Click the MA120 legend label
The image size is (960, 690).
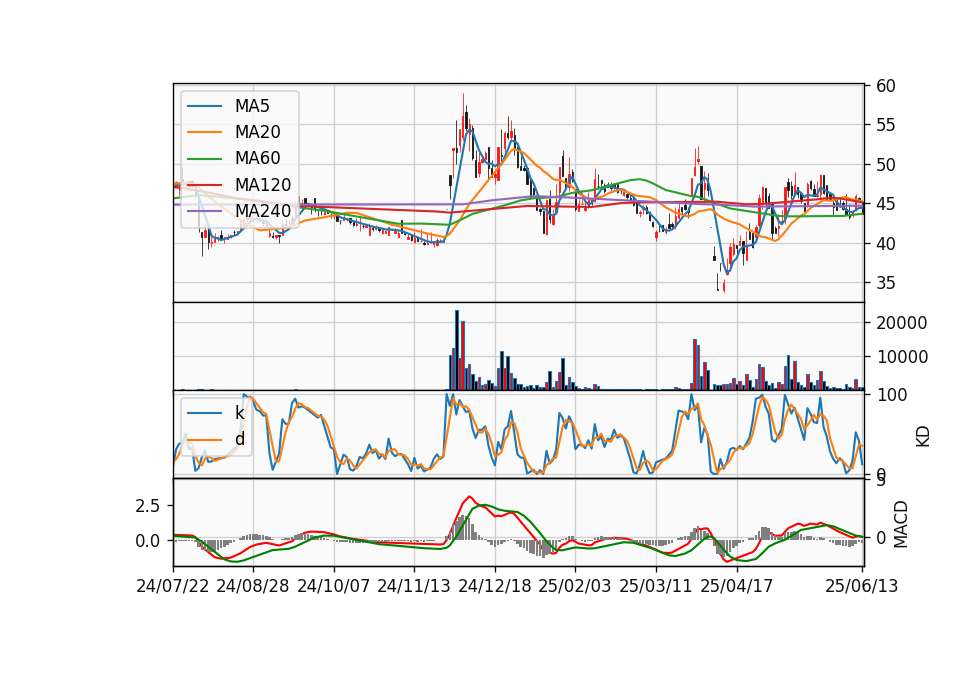click(x=263, y=185)
